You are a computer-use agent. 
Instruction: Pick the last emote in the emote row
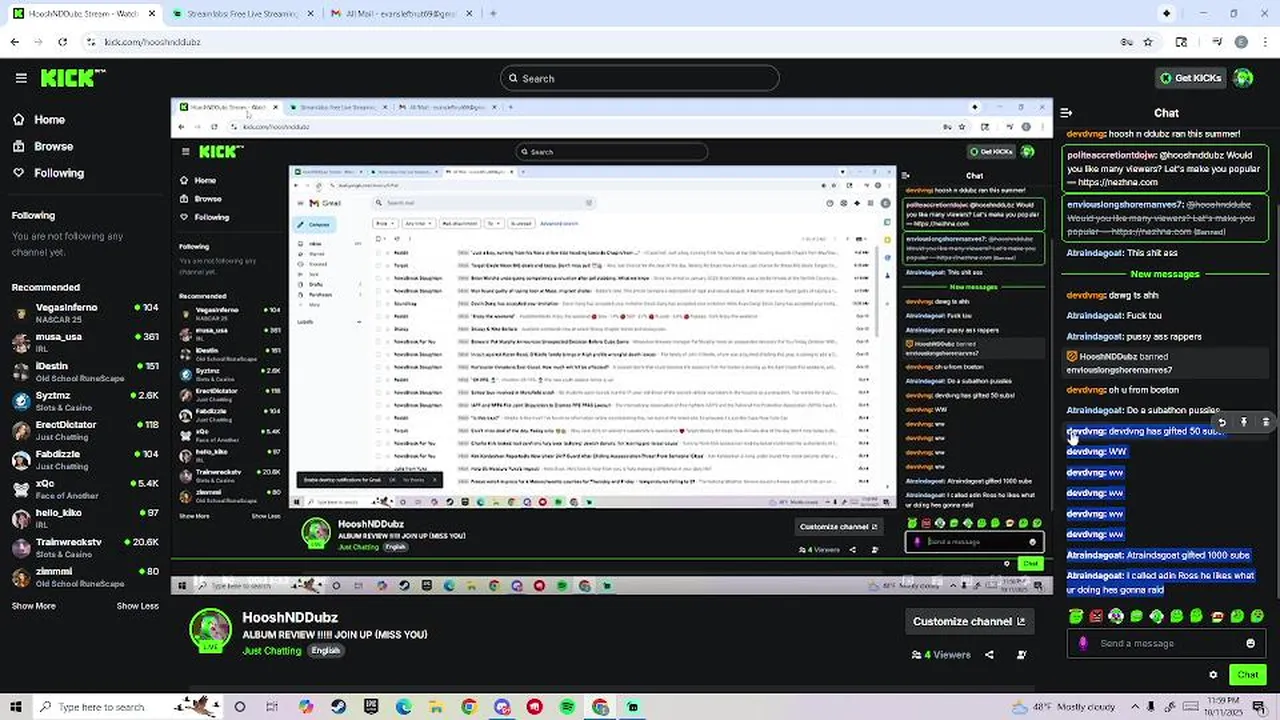1257,616
